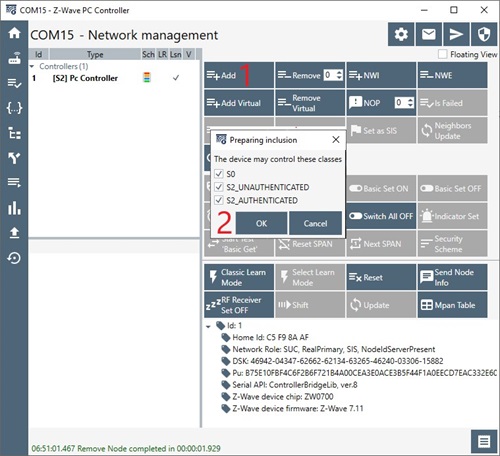The width and height of the screenshot is (500, 456).
Task: Open the log list icon at bottom right
Action: [484, 442]
